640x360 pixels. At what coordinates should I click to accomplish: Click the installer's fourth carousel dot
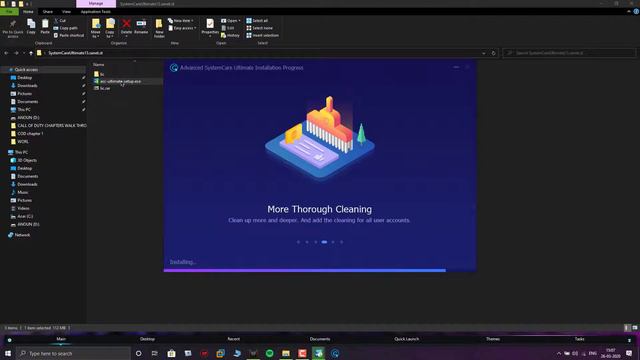point(324,242)
